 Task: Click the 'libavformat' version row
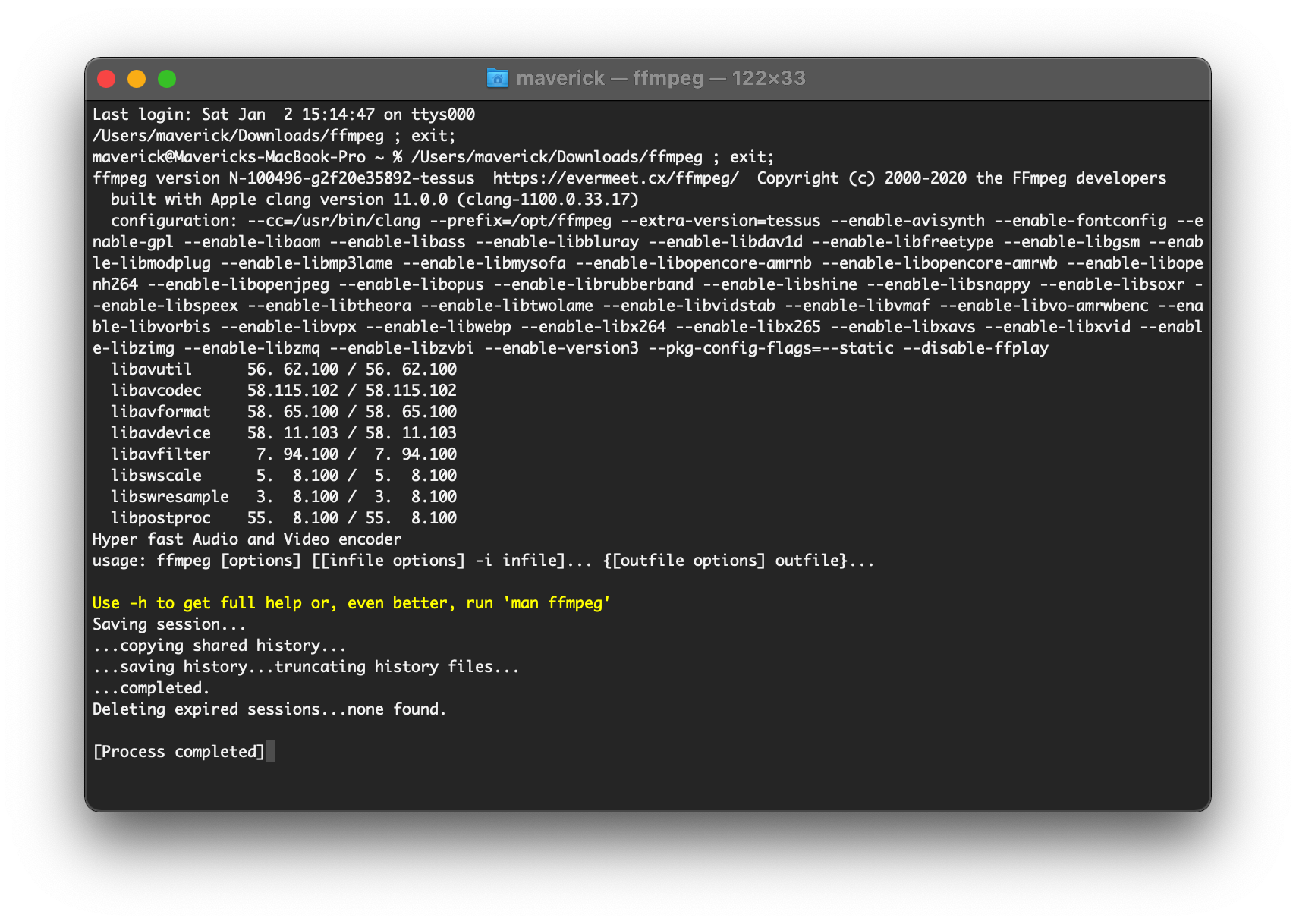pyautogui.click(x=284, y=412)
